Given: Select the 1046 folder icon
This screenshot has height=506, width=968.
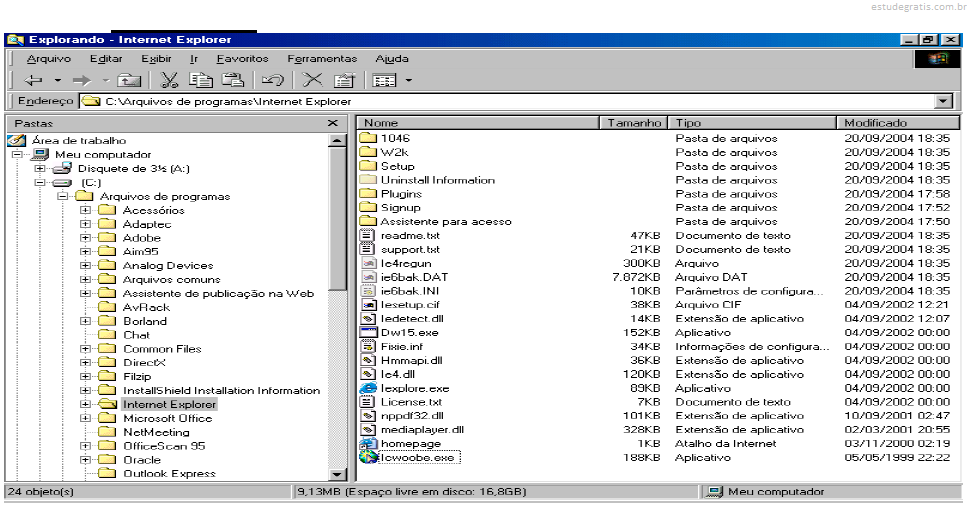Looking at the screenshot, I should [x=368, y=138].
